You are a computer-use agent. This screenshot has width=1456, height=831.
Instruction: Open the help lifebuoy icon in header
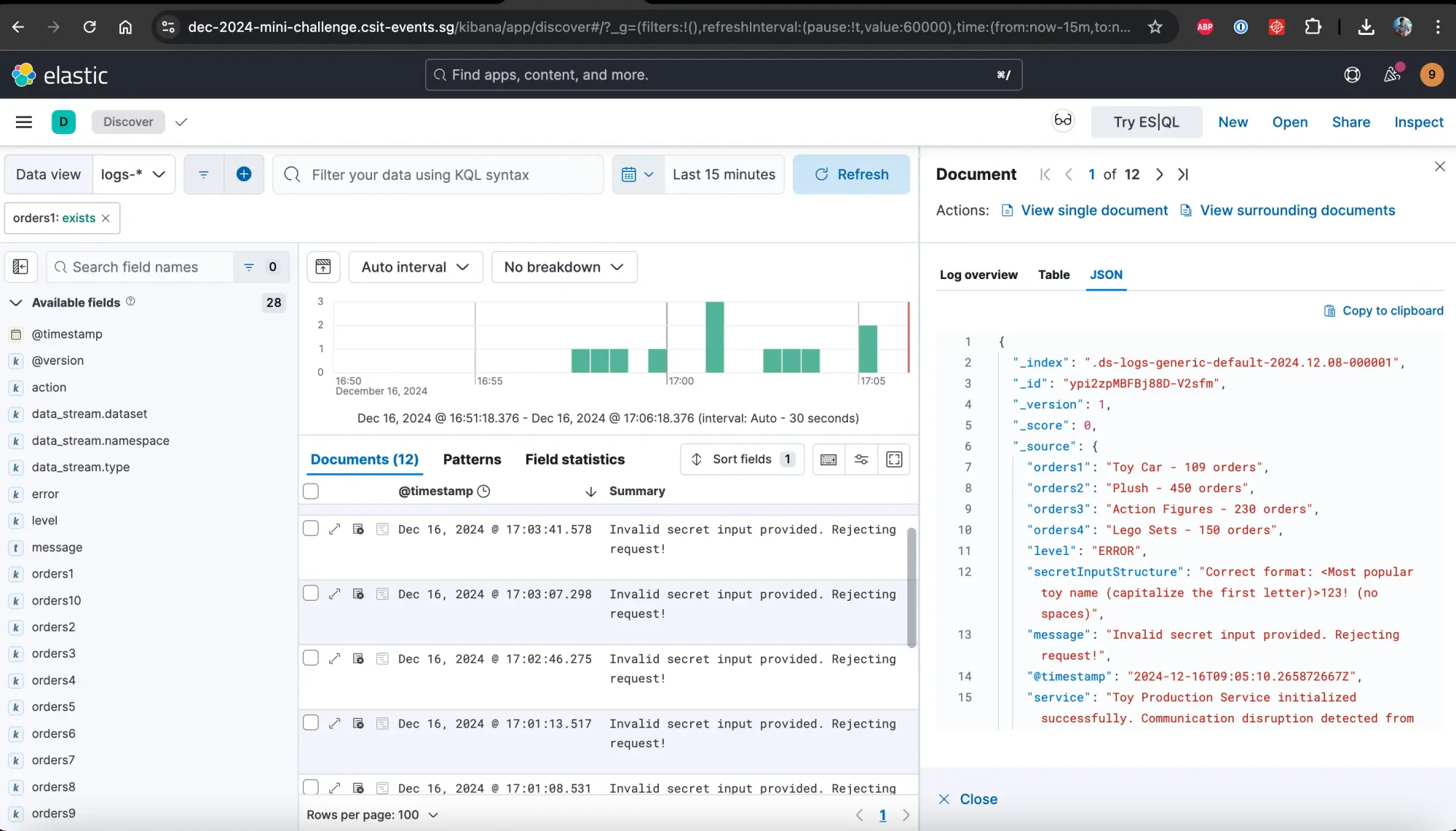click(x=1352, y=74)
